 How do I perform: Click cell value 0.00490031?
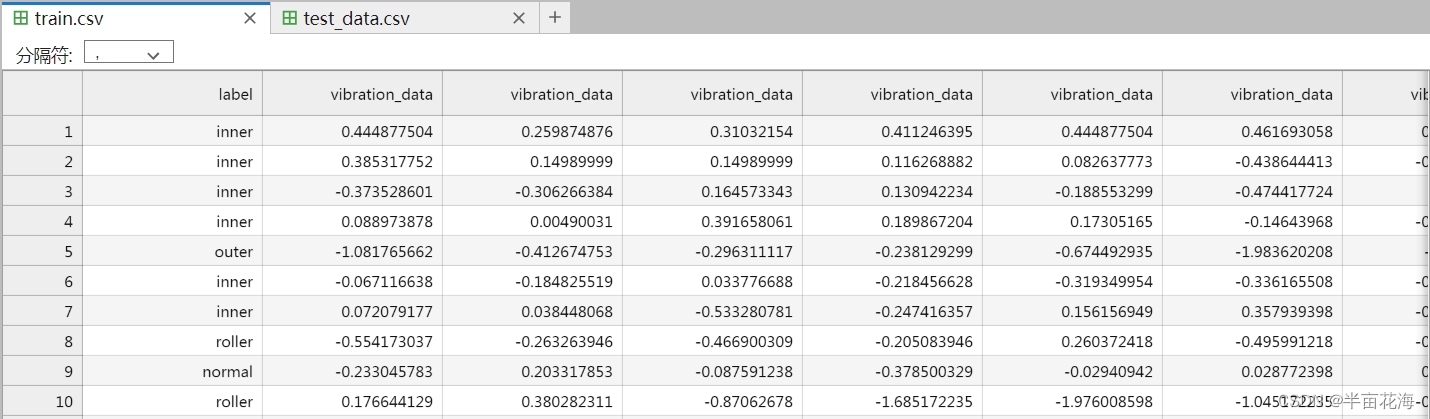pyautogui.click(x=532, y=221)
